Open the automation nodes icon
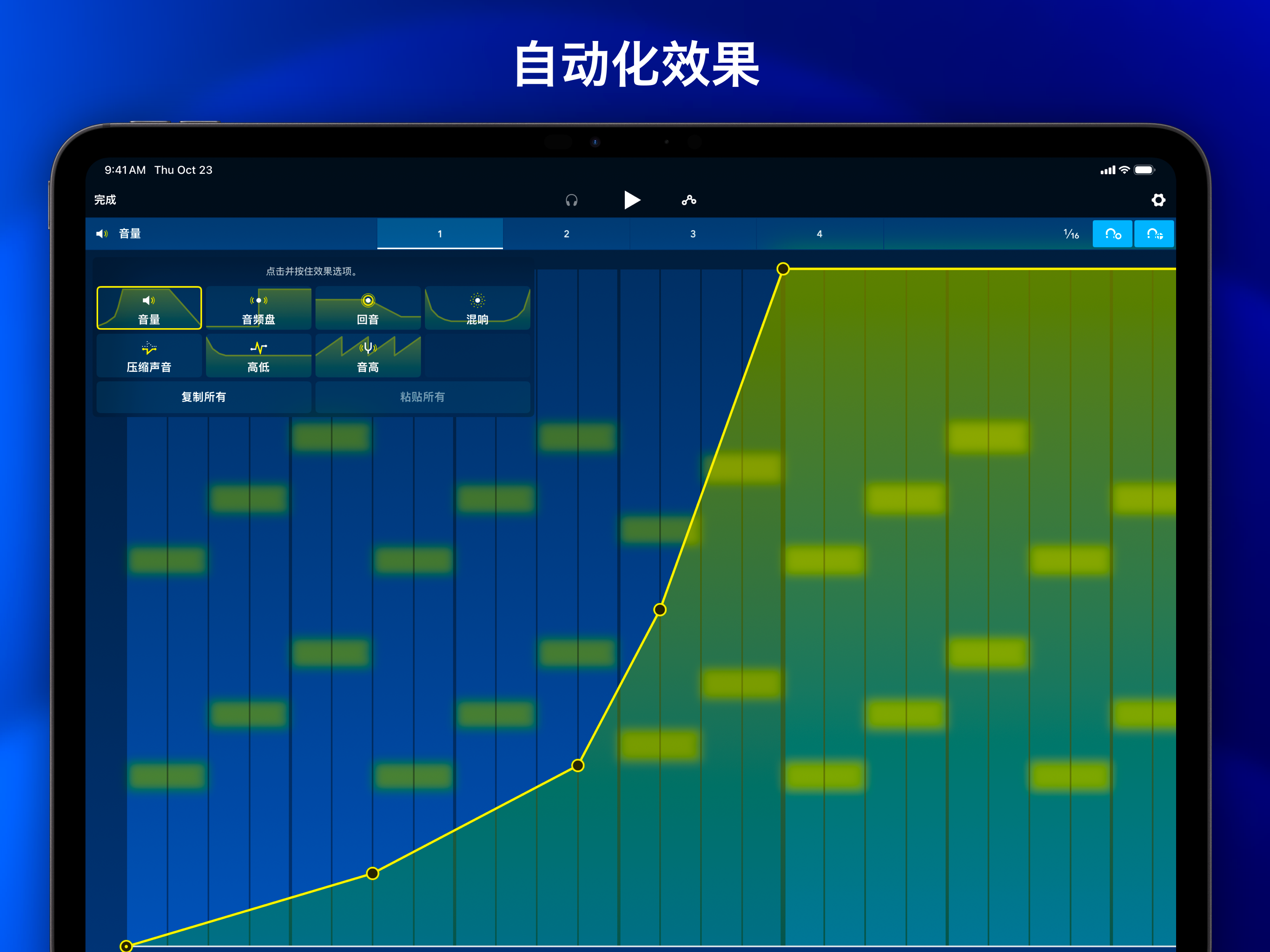This screenshot has width=1270, height=952. (x=688, y=200)
